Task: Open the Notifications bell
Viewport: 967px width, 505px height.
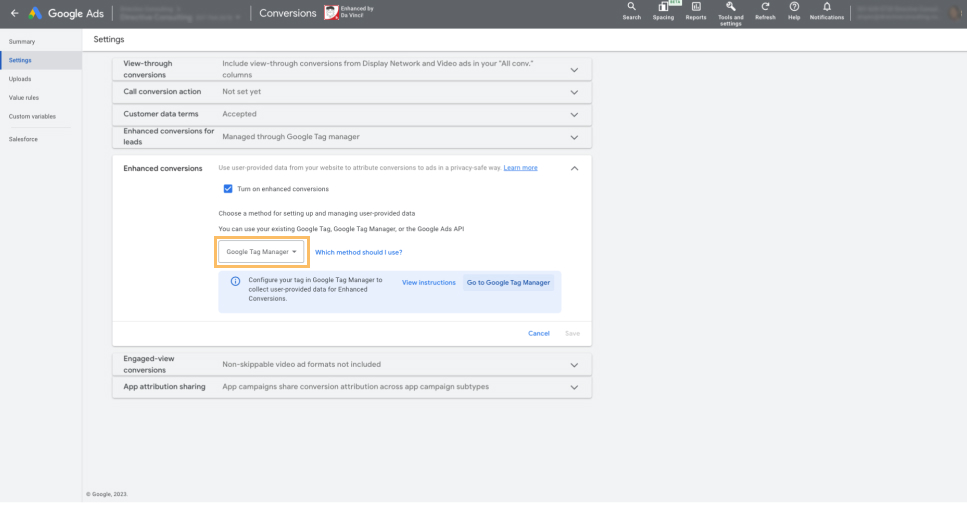Action: click(826, 11)
